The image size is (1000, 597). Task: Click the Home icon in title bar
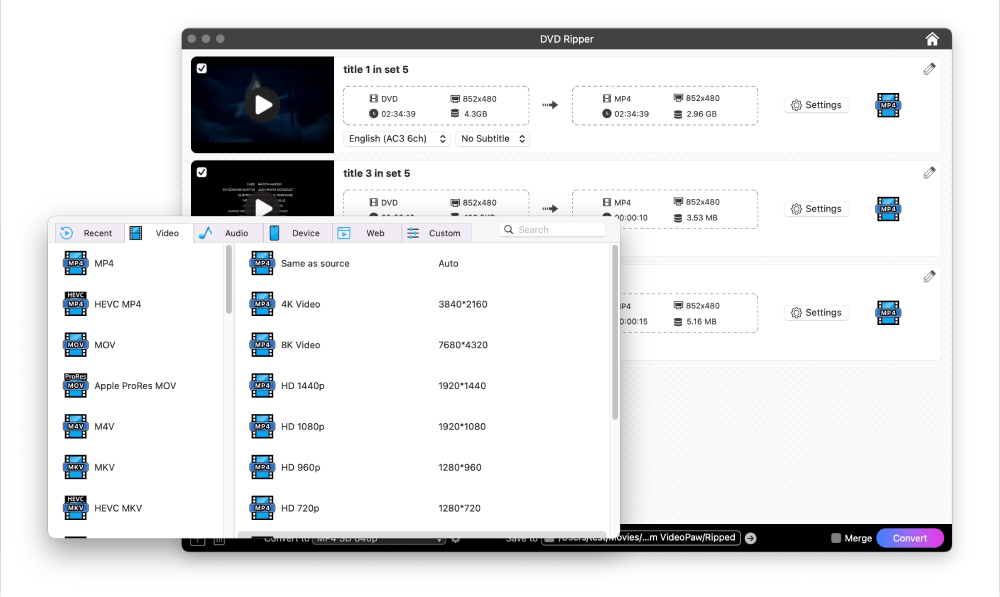click(x=932, y=39)
